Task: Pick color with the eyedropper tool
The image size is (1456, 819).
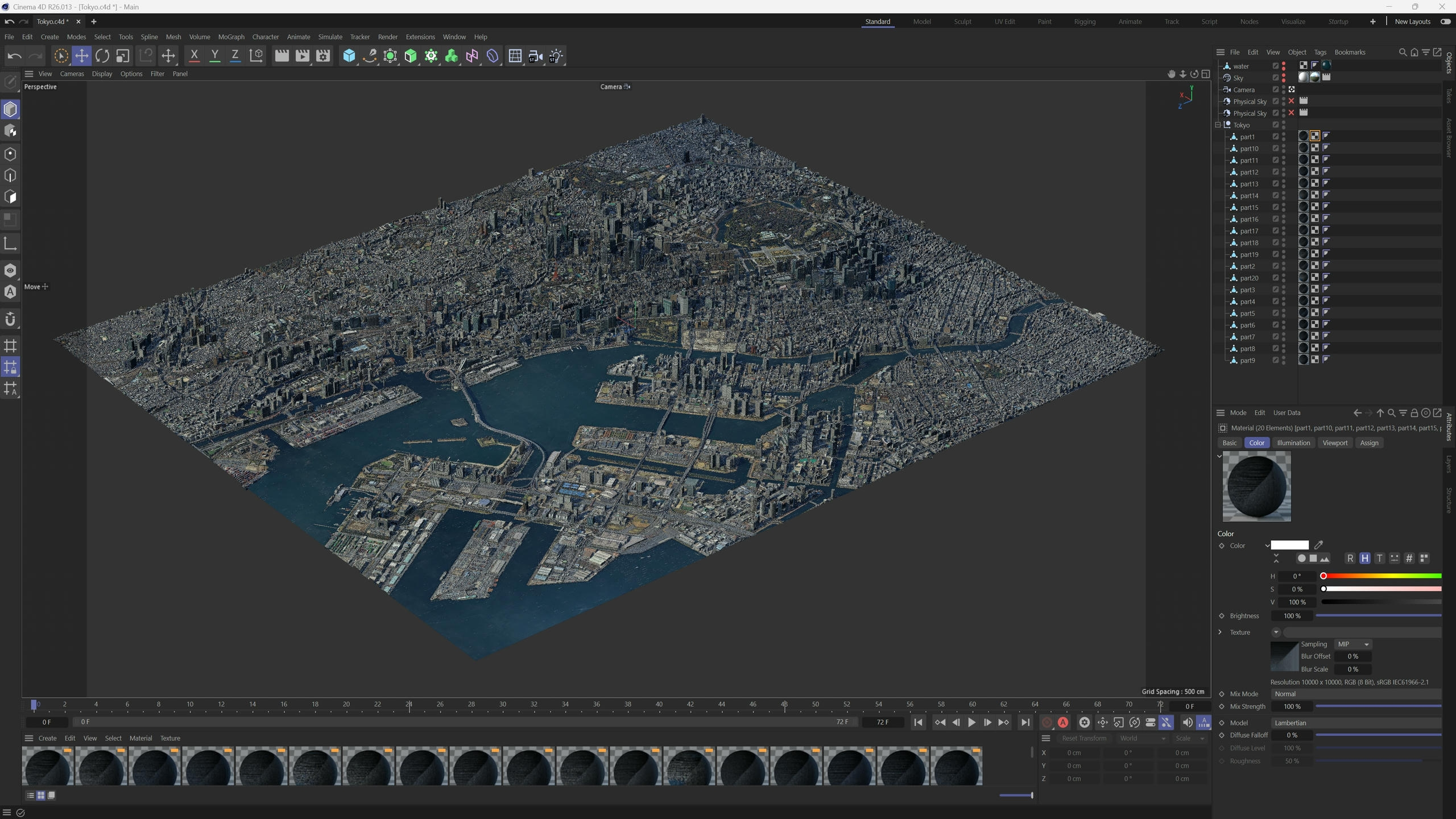Action: click(1318, 545)
